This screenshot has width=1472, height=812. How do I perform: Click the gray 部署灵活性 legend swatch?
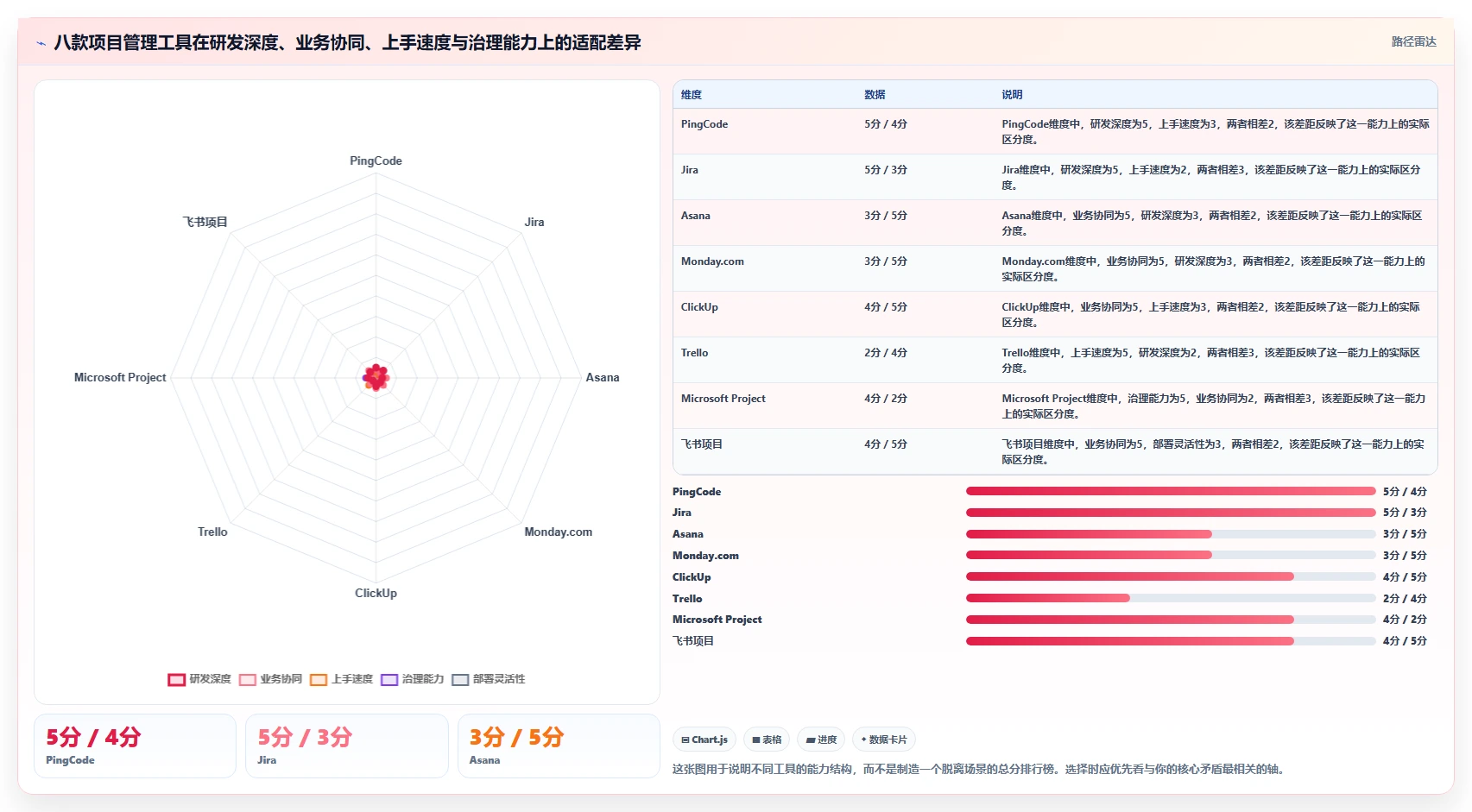tap(460, 679)
